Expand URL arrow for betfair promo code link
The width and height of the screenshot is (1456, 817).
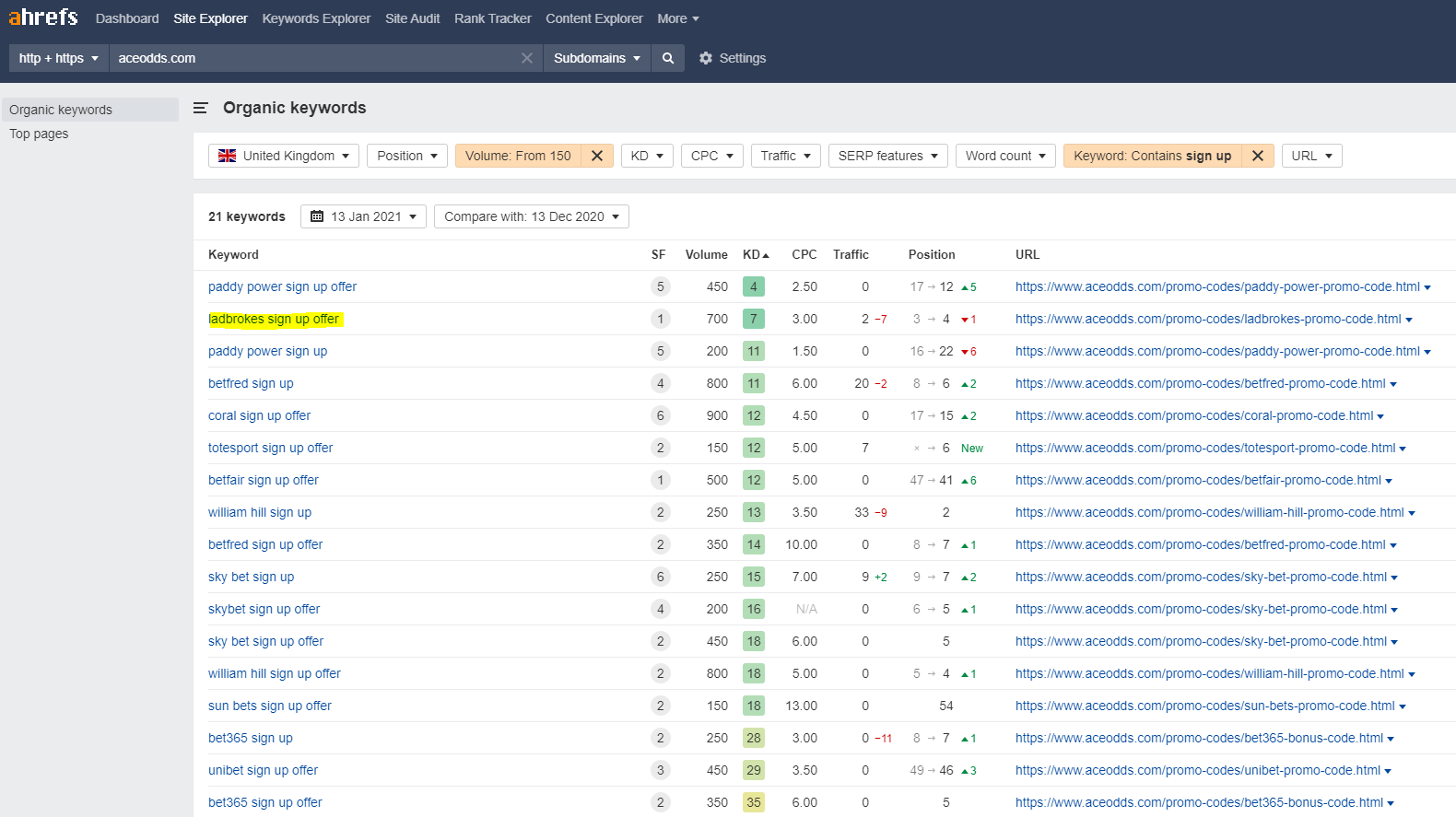[x=1389, y=481]
